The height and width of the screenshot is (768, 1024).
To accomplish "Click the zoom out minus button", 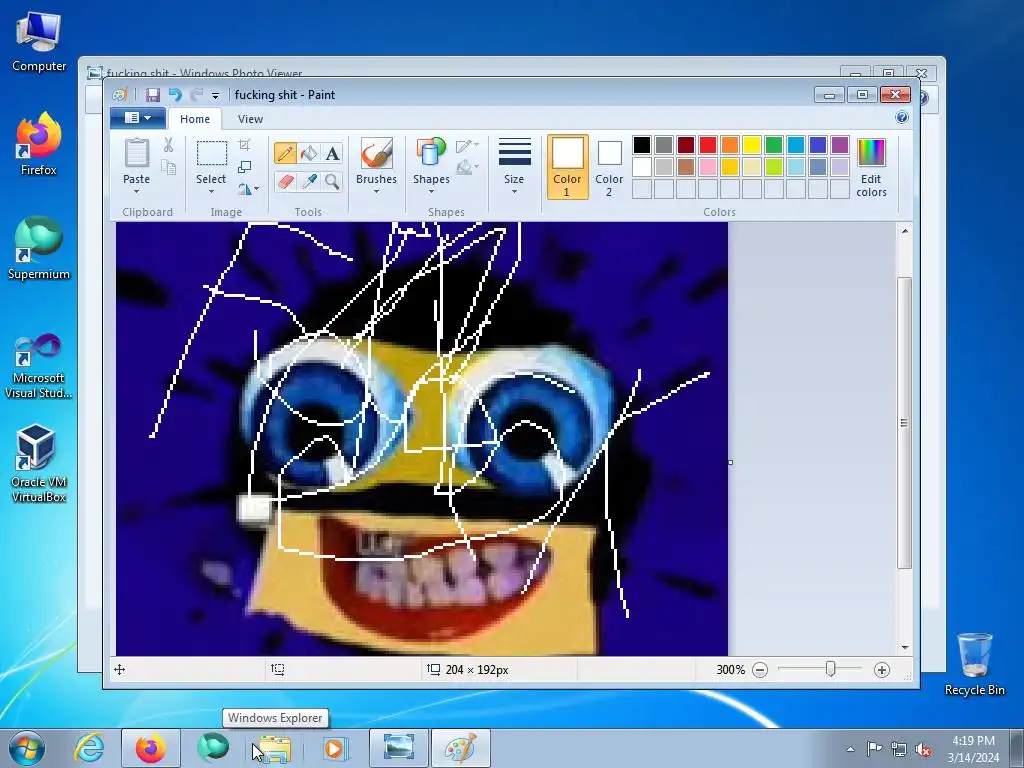I will pos(760,670).
